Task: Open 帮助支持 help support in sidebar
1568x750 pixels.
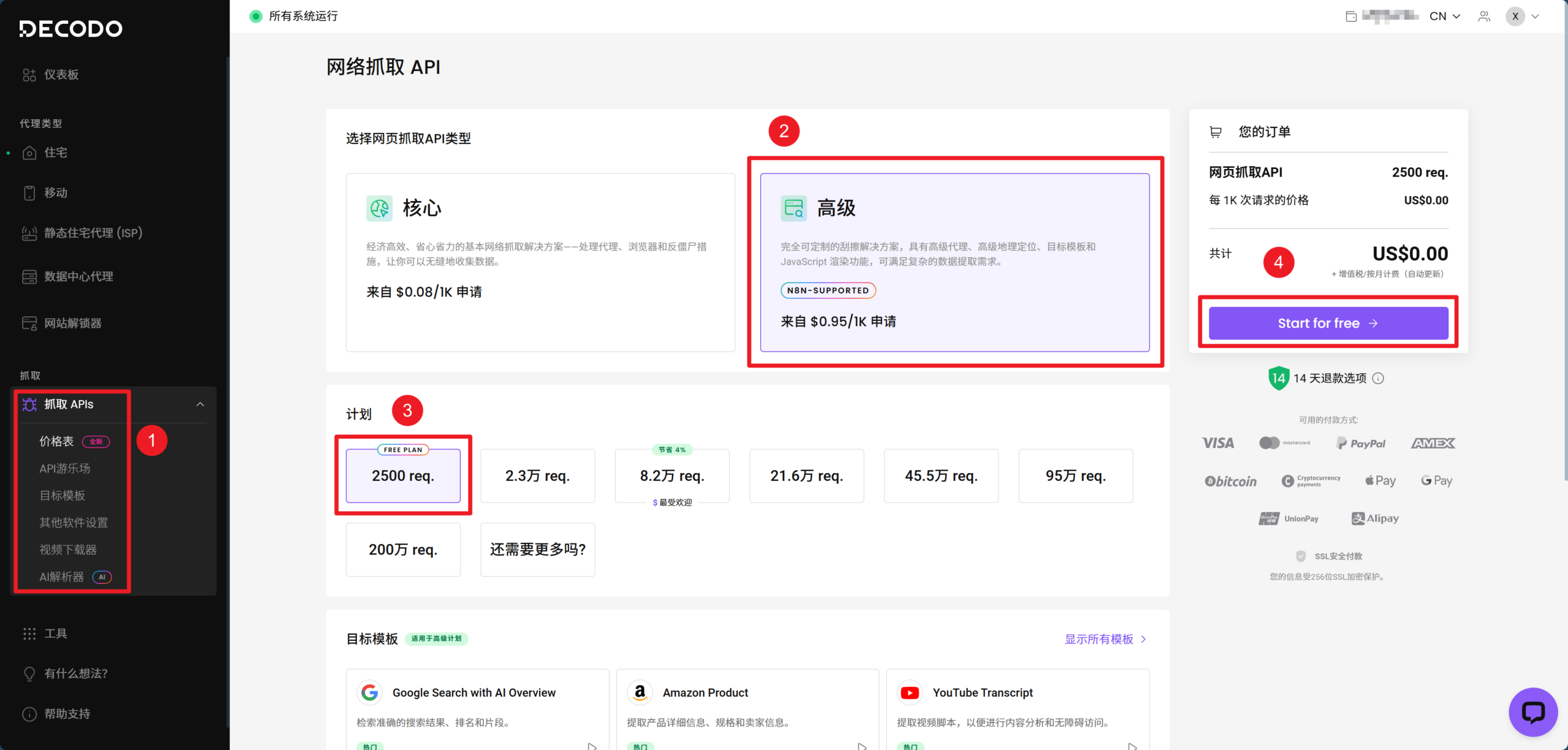Action: pyautogui.click(x=66, y=713)
